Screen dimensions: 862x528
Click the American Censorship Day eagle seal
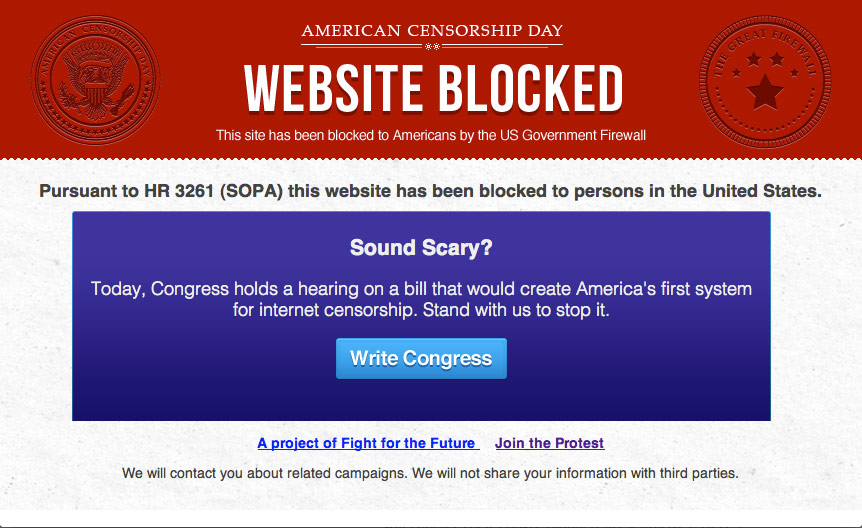pos(95,80)
